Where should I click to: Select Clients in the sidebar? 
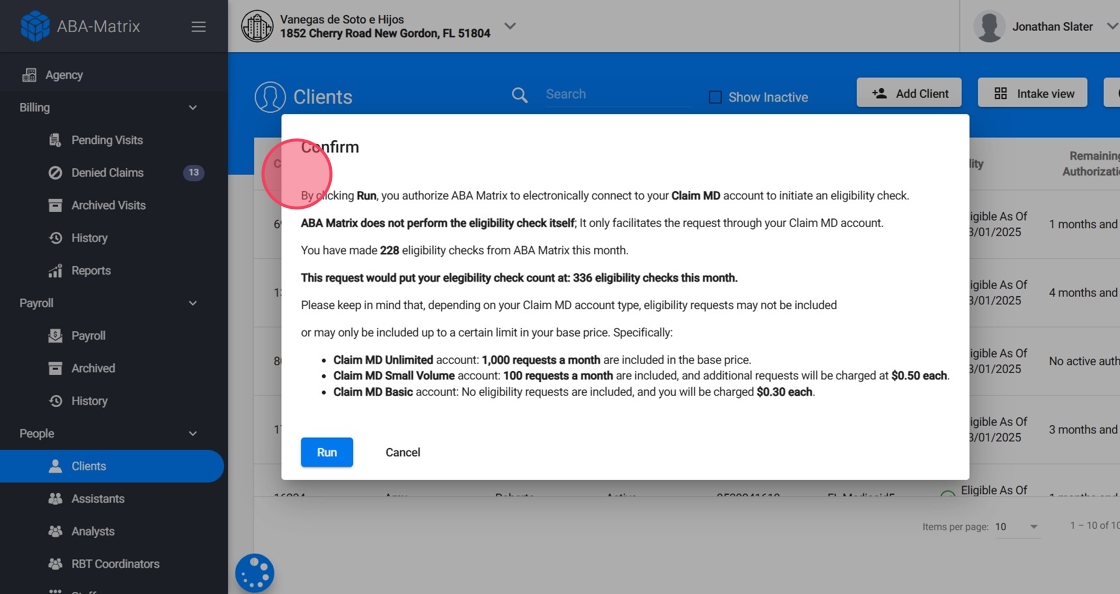(112, 466)
